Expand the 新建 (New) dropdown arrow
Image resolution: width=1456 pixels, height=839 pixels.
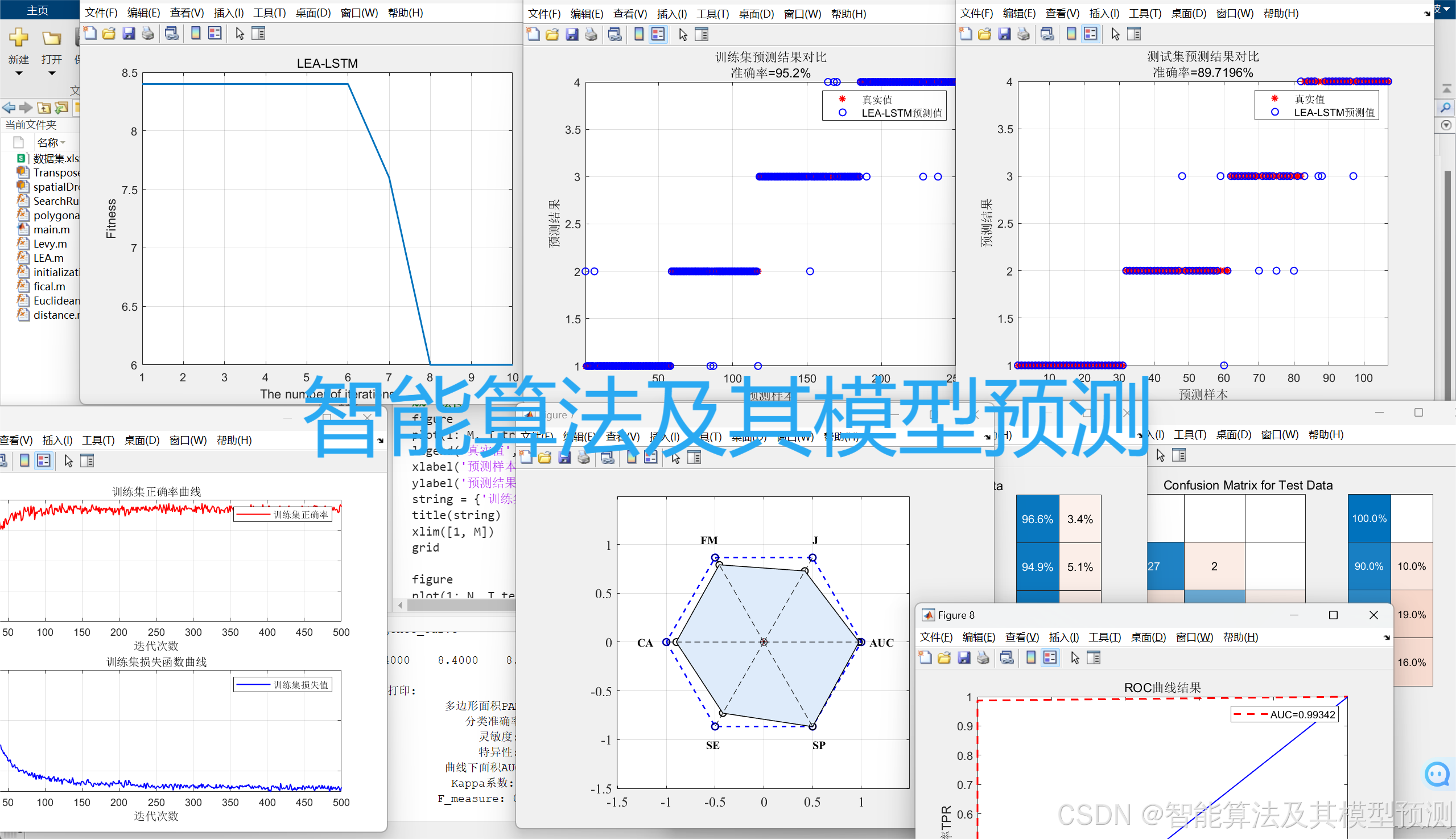pos(18,73)
